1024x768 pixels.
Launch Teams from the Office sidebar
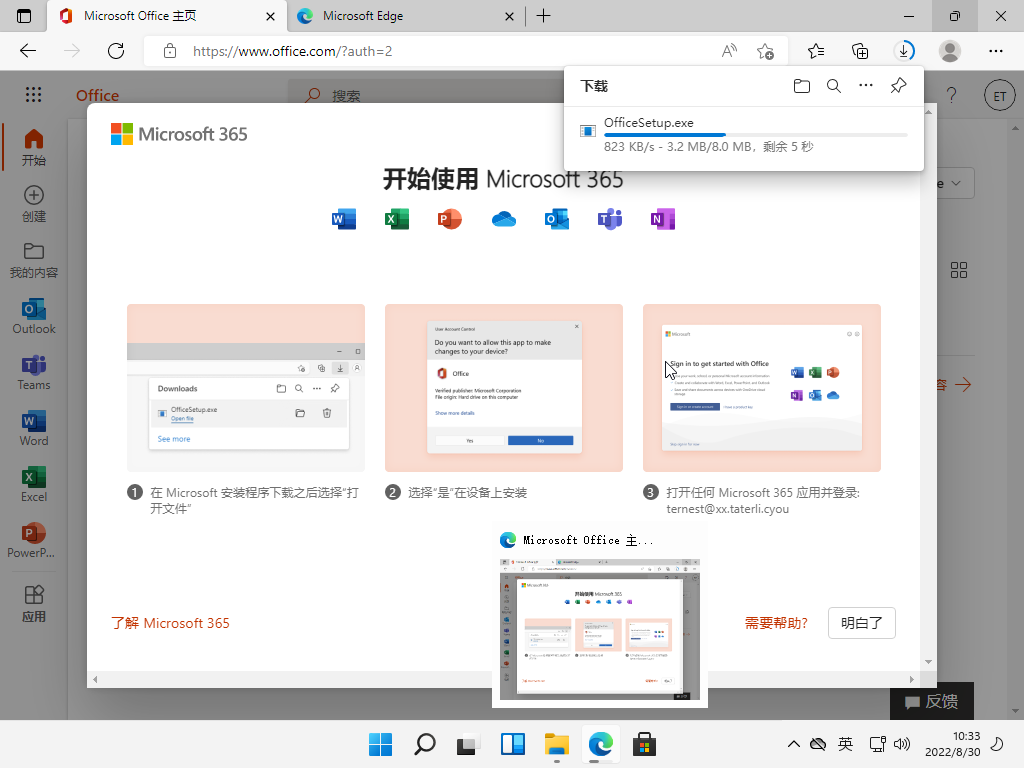click(33, 372)
